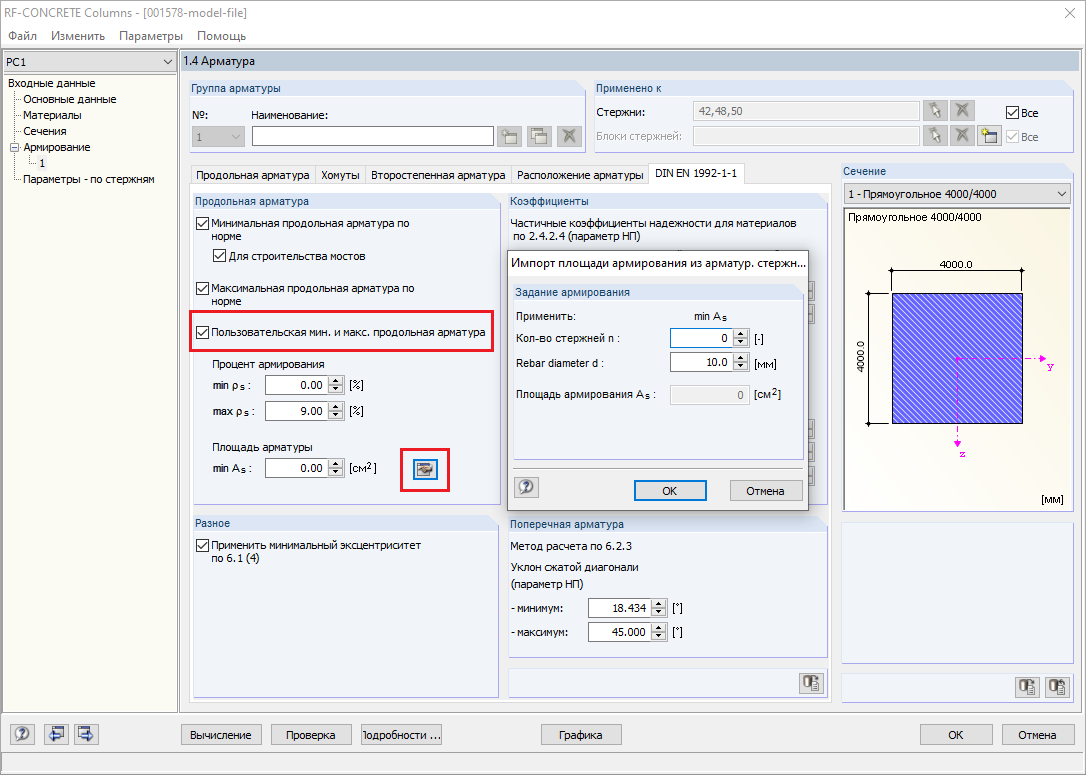Click left icon below section preview panel
This screenshot has height=775, width=1086.
click(x=1027, y=686)
